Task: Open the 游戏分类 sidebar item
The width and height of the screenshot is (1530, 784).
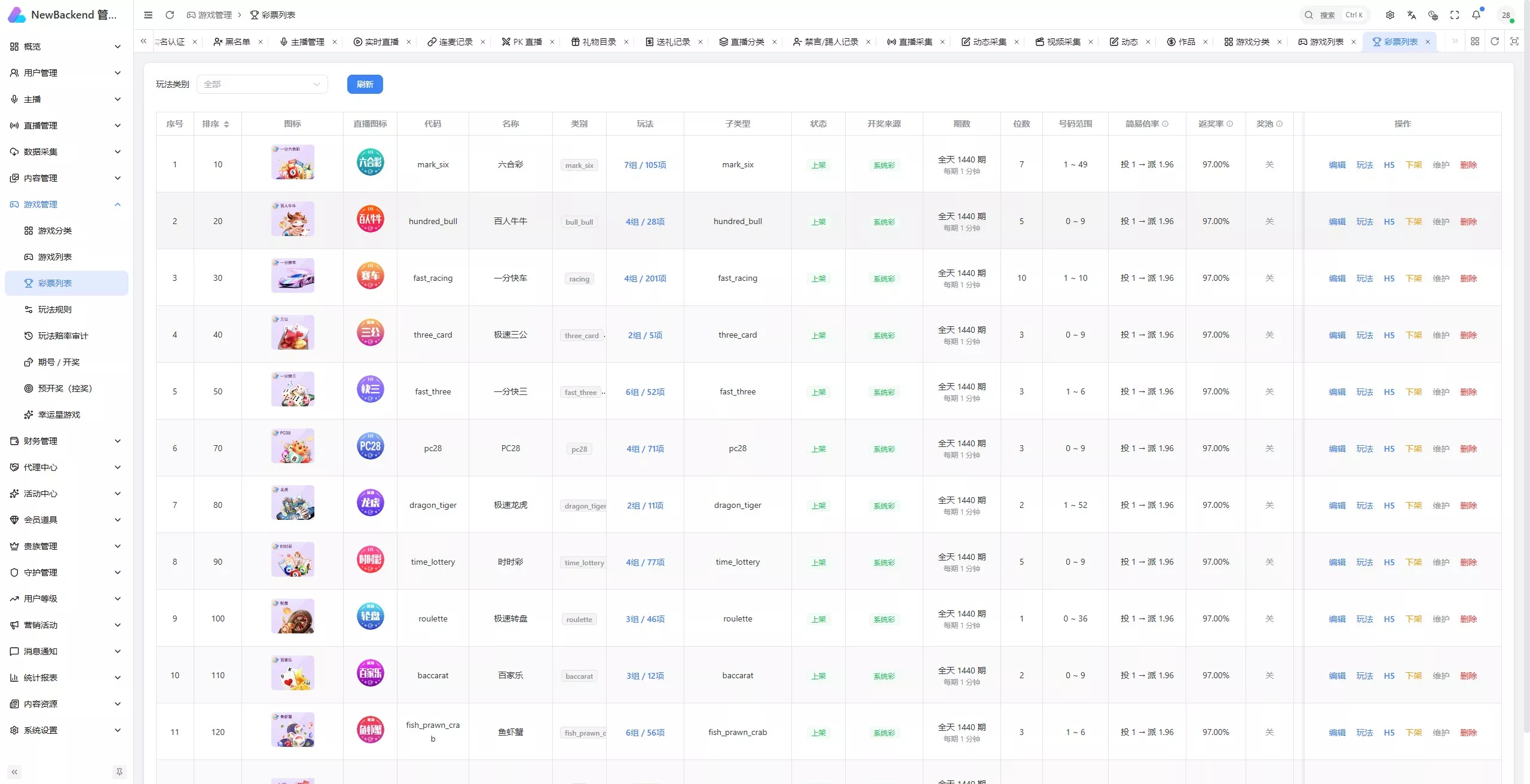Action: pyautogui.click(x=66, y=231)
